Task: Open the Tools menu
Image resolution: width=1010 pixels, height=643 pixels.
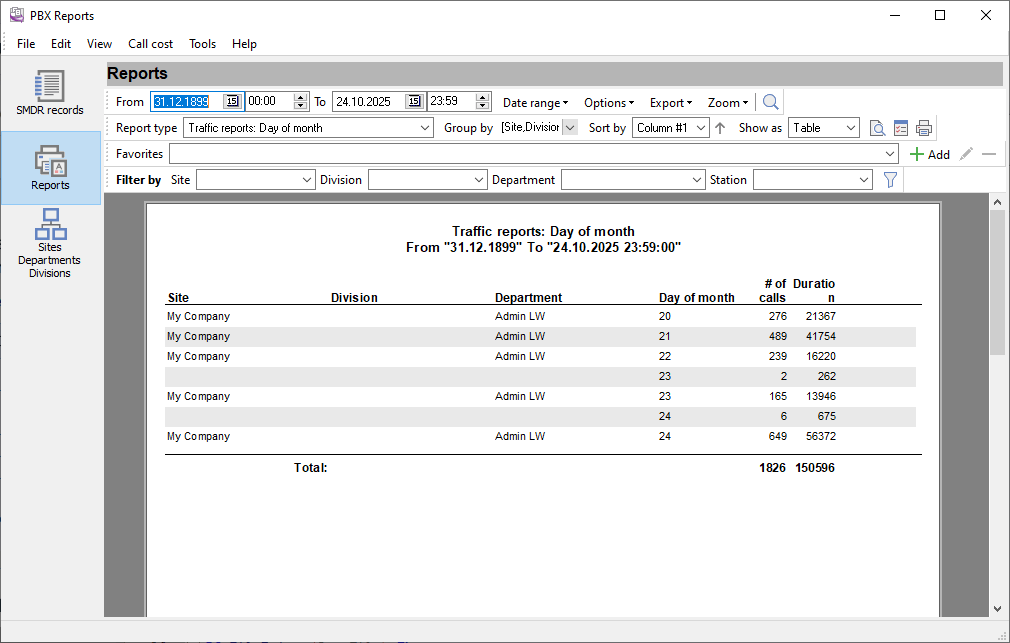Action: coord(202,43)
